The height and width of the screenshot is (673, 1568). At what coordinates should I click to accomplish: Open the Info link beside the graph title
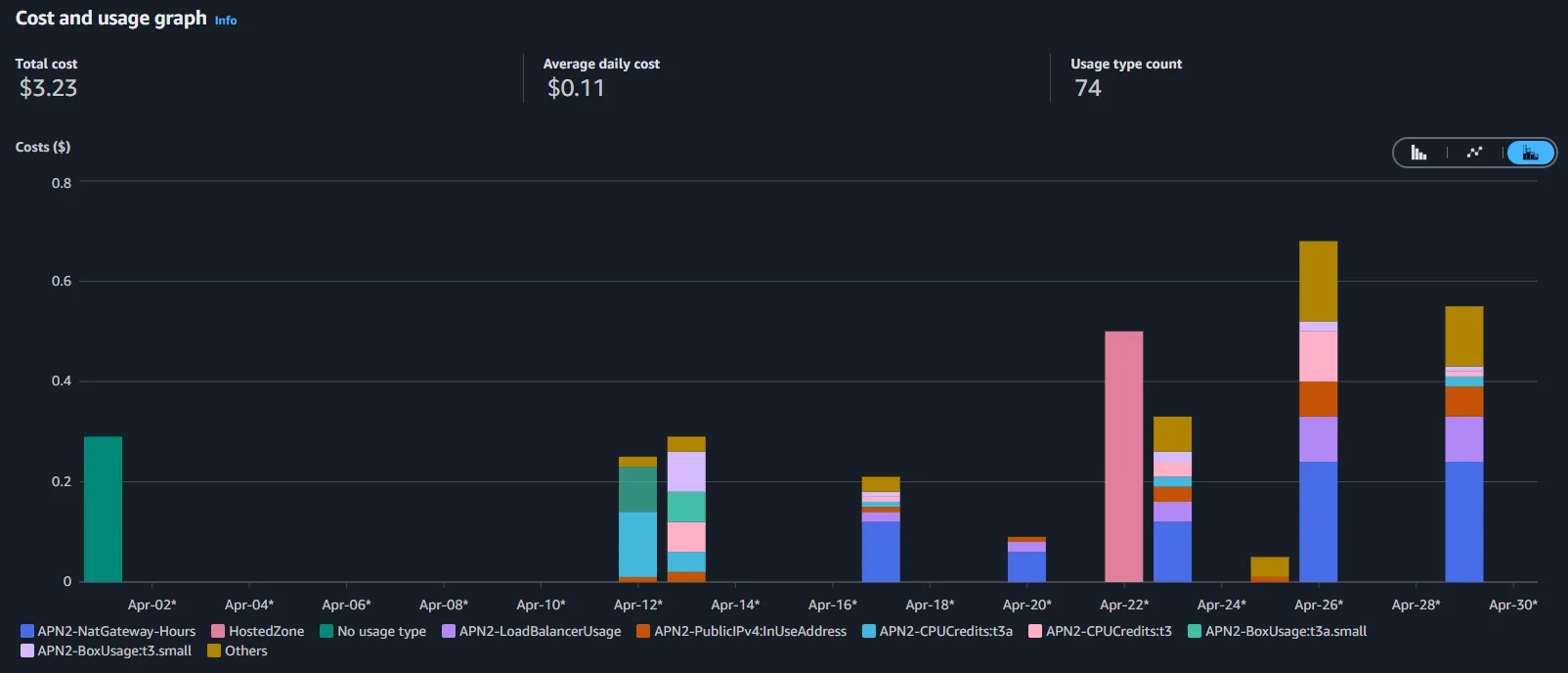pos(226,21)
